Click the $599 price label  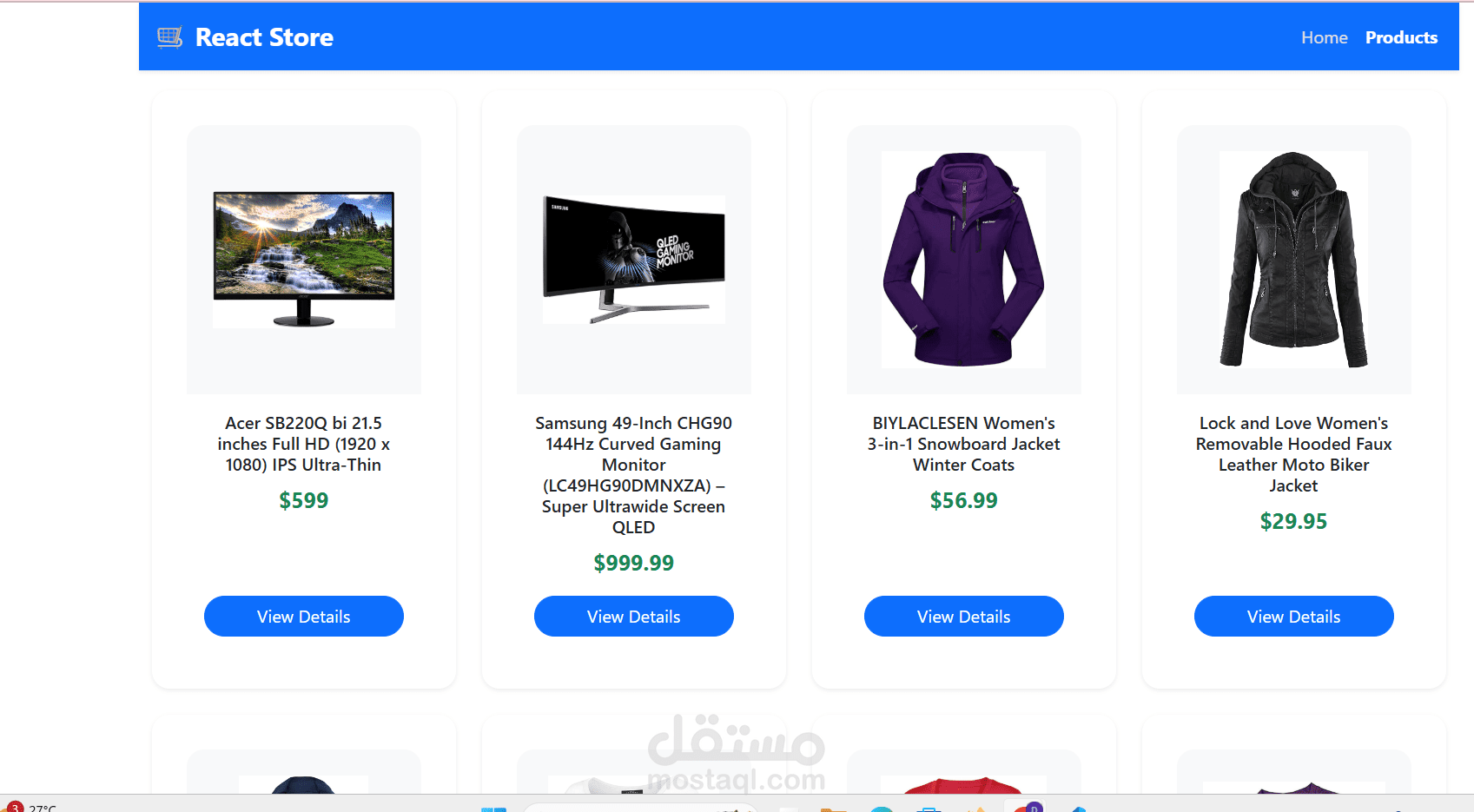click(x=304, y=500)
